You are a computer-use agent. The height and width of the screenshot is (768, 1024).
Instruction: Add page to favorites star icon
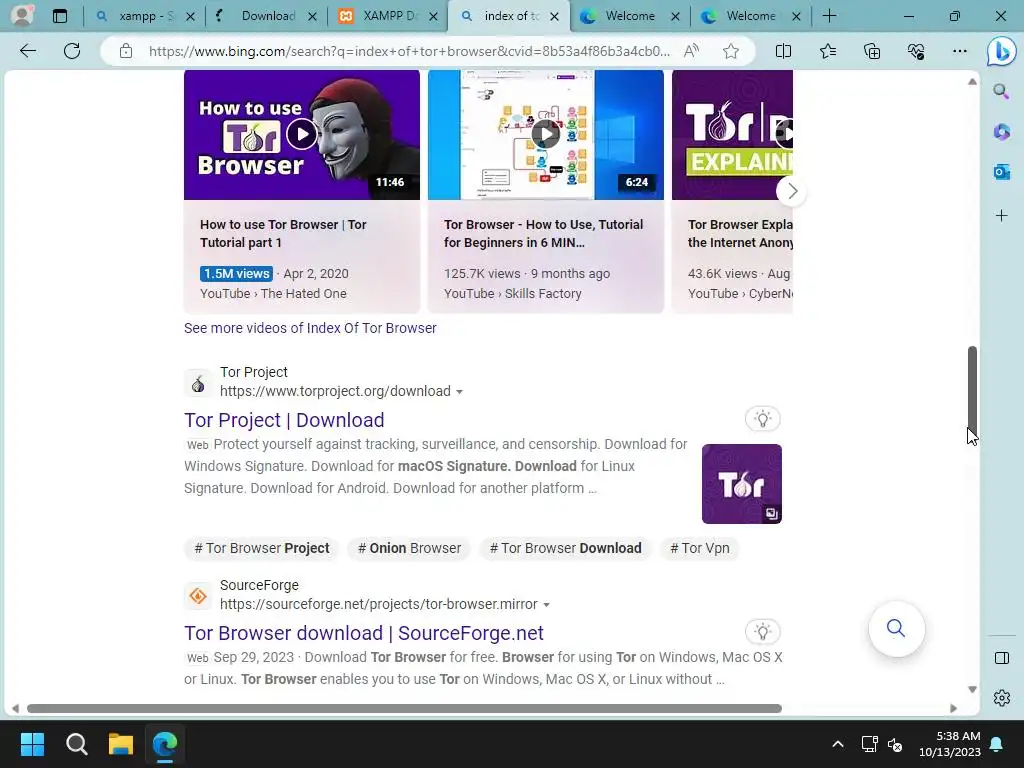point(731,51)
